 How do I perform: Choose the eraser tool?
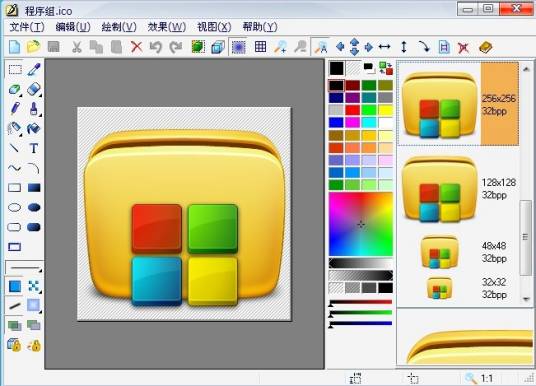pyautogui.click(x=33, y=89)
